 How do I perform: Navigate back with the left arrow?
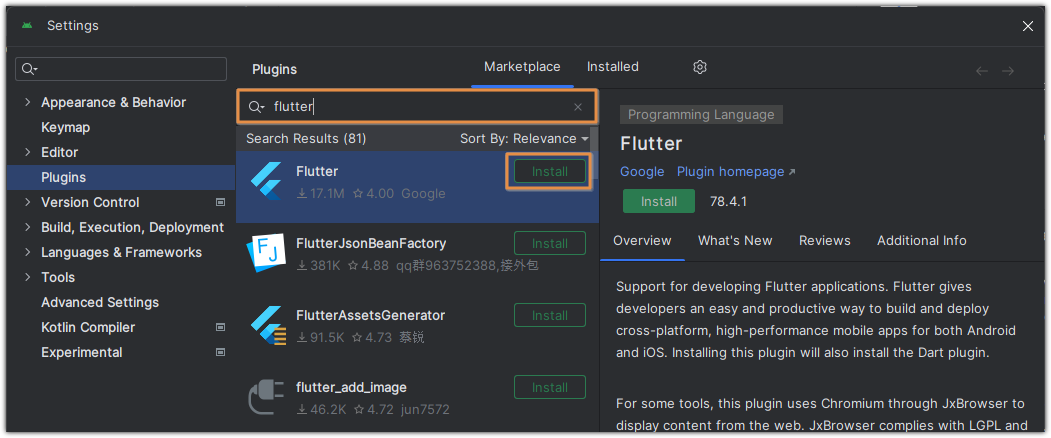(x=982, y=70)
